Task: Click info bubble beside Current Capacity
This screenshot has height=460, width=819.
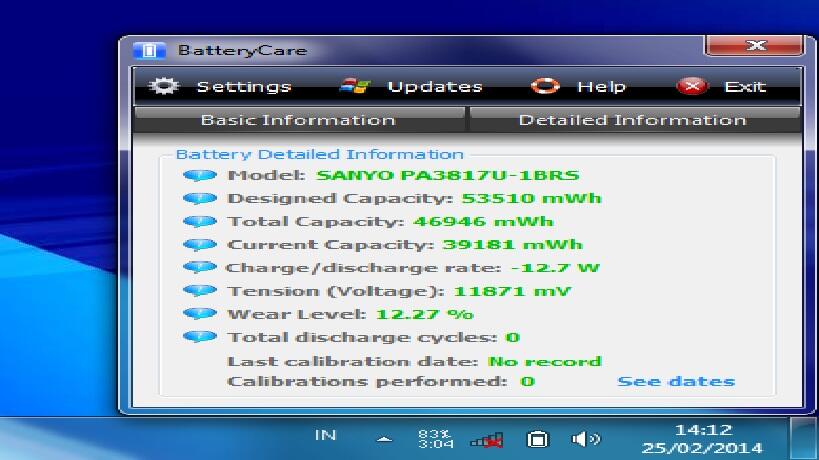Action: pos(200,244)
